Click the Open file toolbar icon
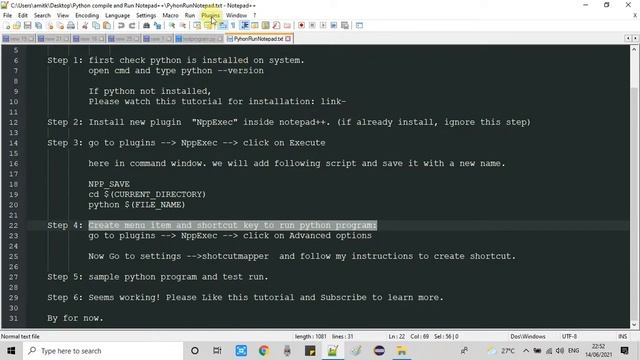640x360 pixels. pyautogui.click(x=17, y=25)
